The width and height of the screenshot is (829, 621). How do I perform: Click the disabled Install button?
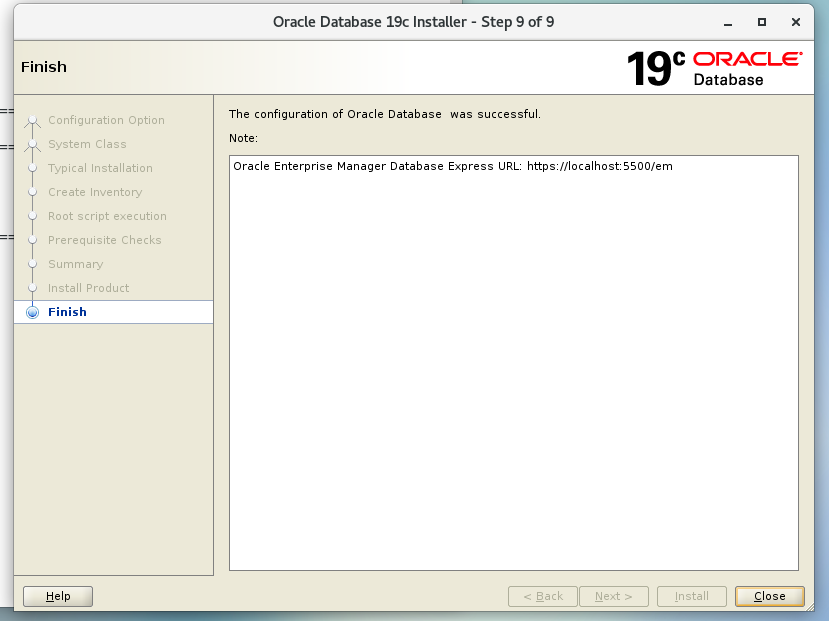click(691, 596)
